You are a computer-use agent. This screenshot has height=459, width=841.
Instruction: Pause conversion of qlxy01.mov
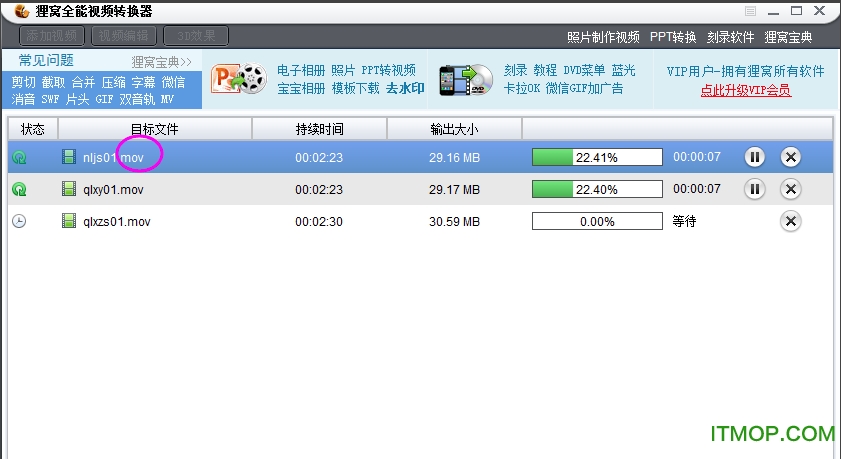tap(755, 189)
